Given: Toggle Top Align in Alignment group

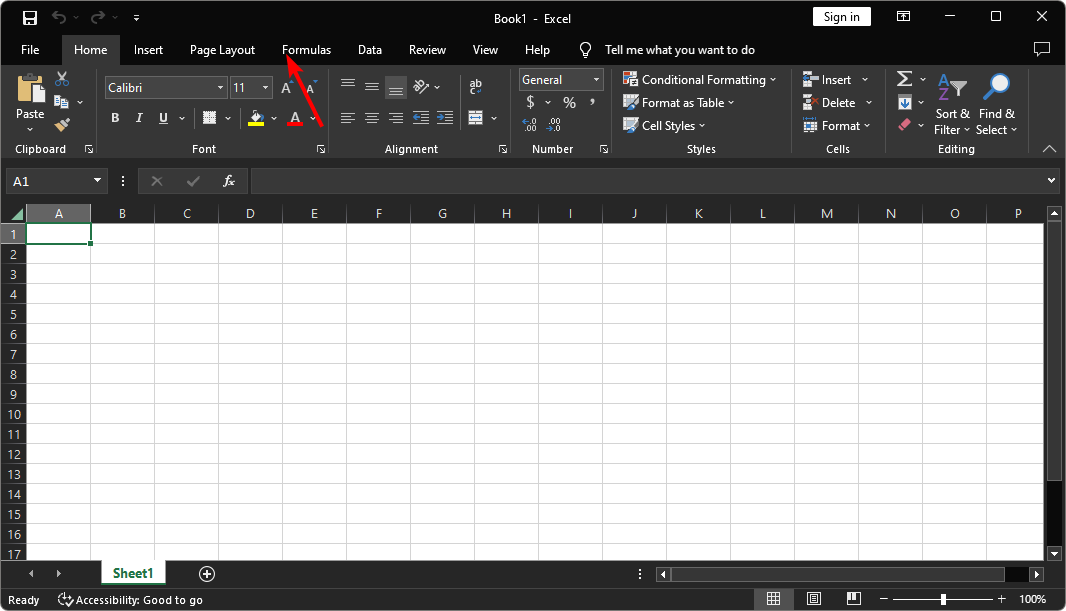Looking at the screenshot, I should tap(348, 86).
